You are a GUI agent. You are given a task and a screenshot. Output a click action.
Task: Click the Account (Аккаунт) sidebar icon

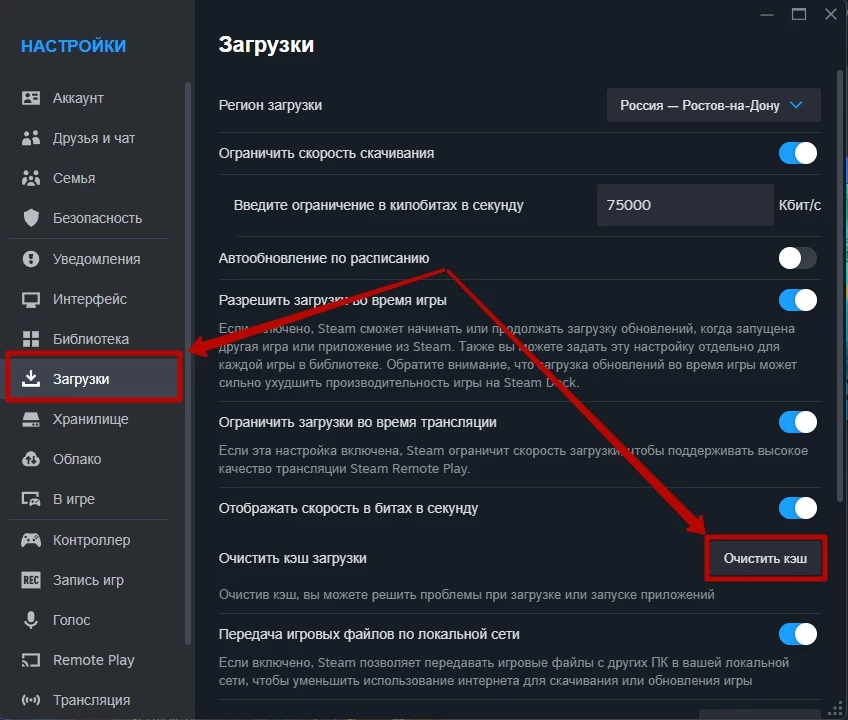[x=31, y=98]
